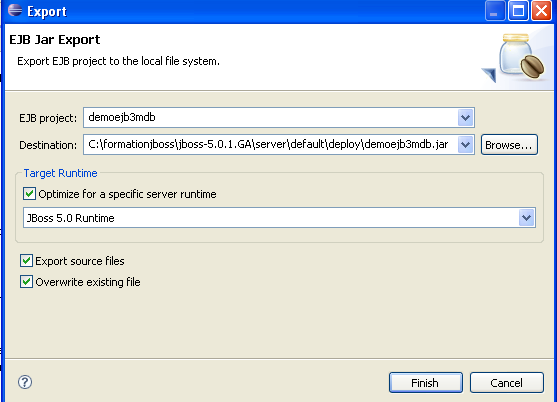Click the EJB jar with coffee bean image
557x402 pixels.
coord(514,58)
